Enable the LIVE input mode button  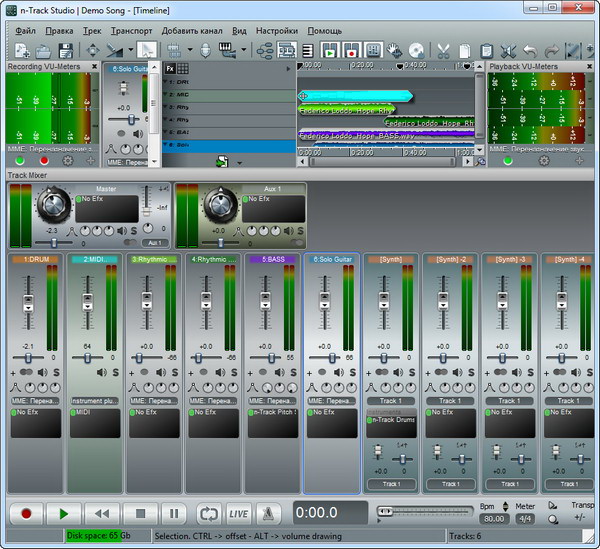pyautogui.click(x=239, y=513)
